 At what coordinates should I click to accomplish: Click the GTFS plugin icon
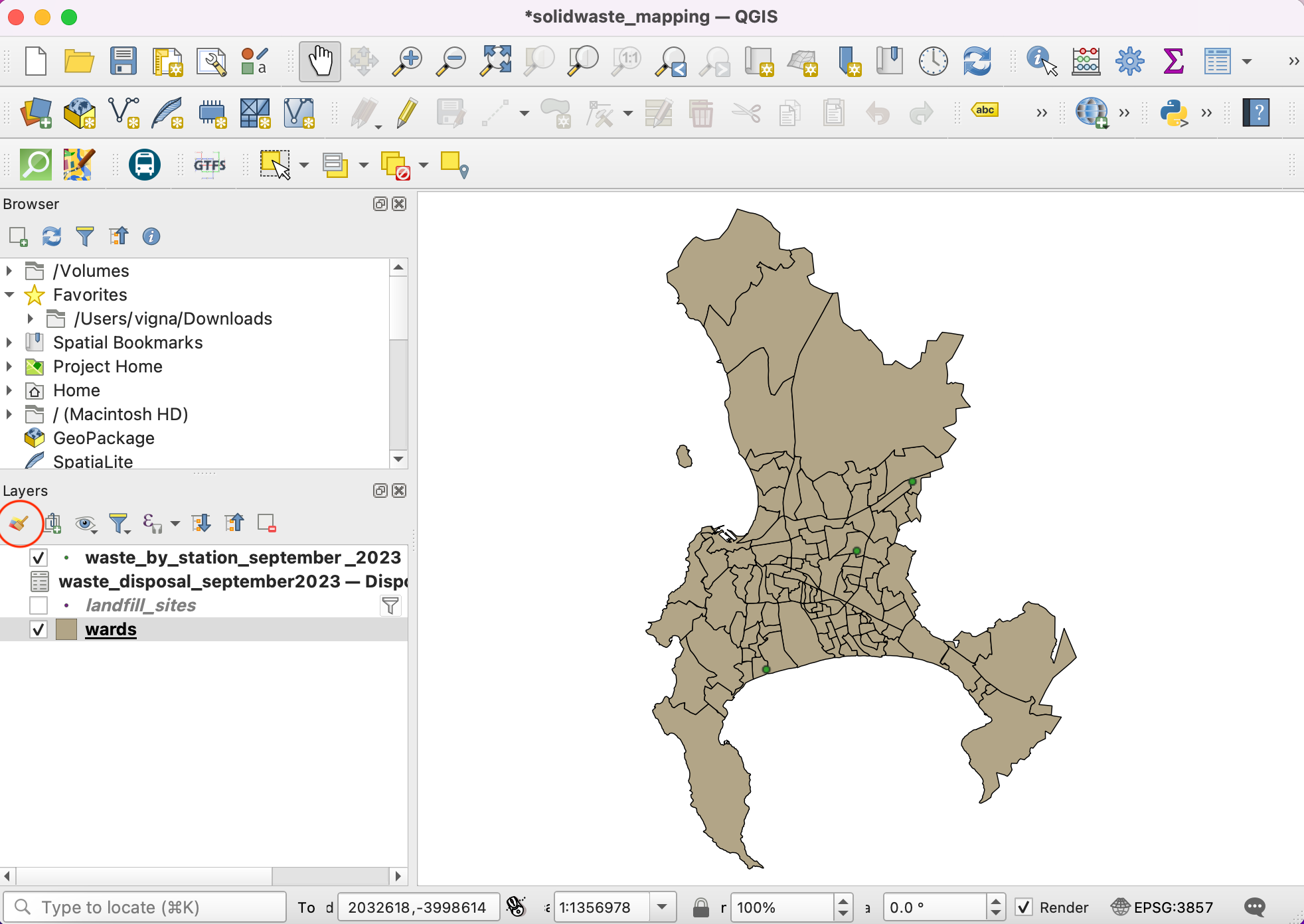pyautogui.click(x=210, y=165)
